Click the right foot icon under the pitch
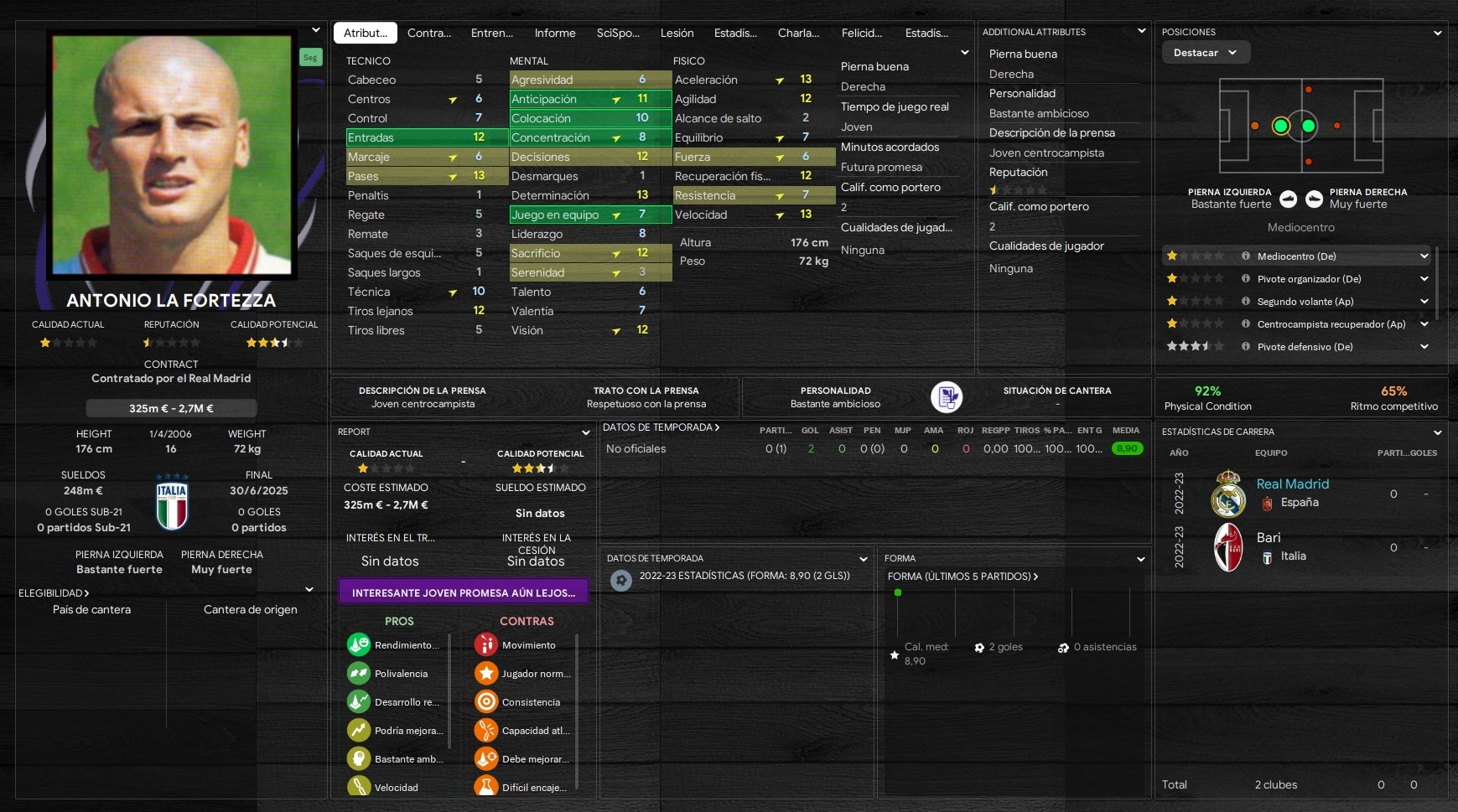 pyautogui.click(x=1315, y=199)
